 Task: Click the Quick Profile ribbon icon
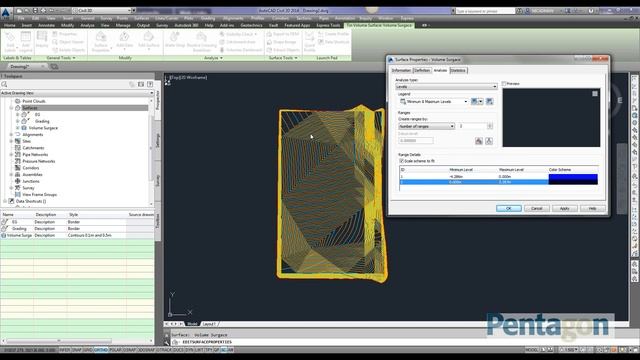[310, 37]
